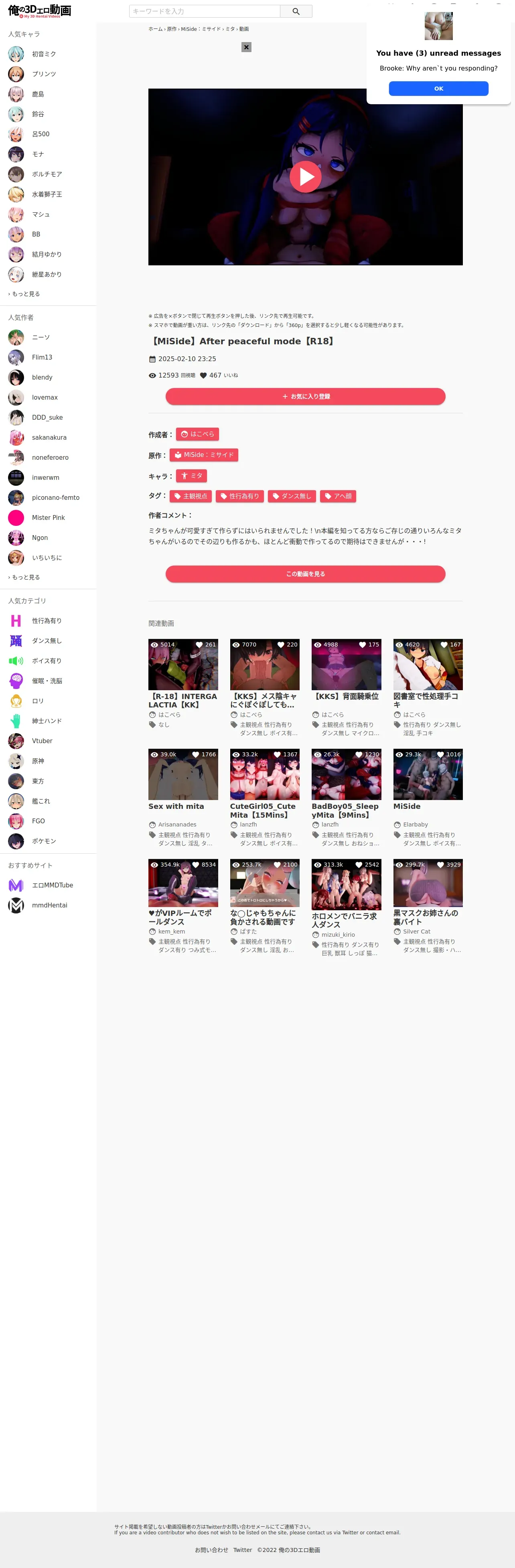The height and width of the screenshot is (1568, 515).
Task: Select モナ character entry
Action: coord(38,154)
